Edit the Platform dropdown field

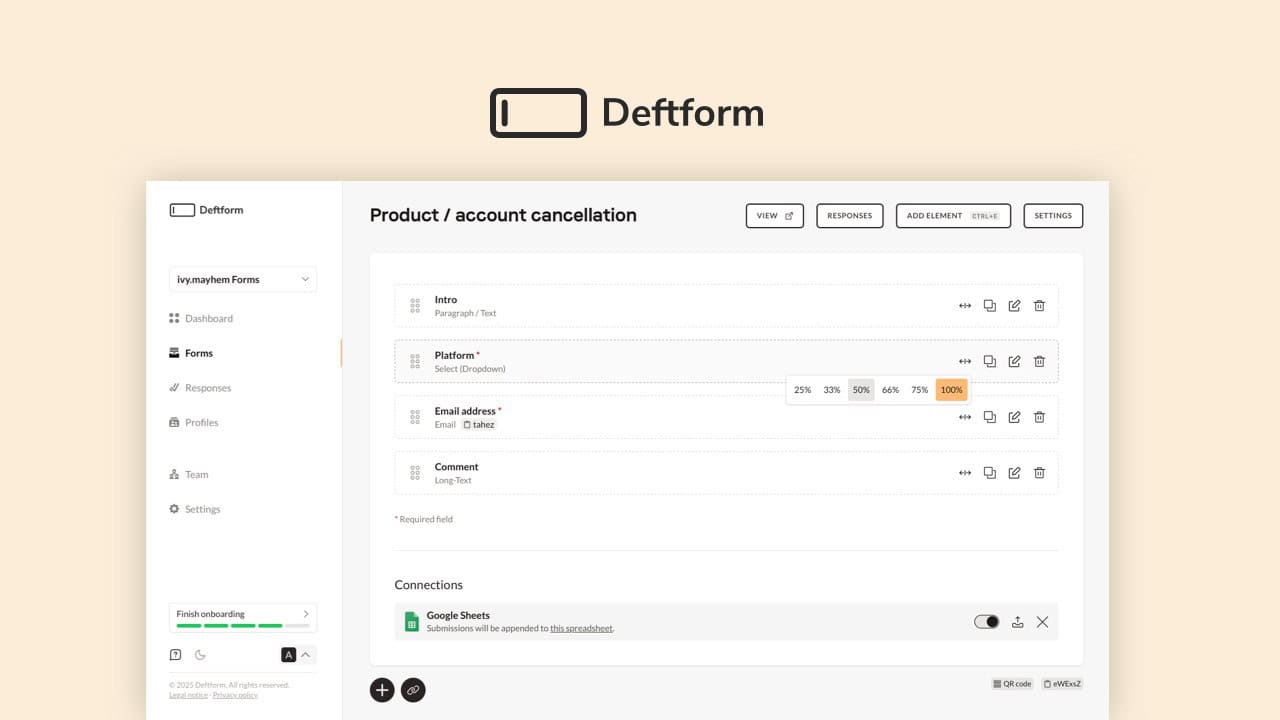(x=1014, y=361)
